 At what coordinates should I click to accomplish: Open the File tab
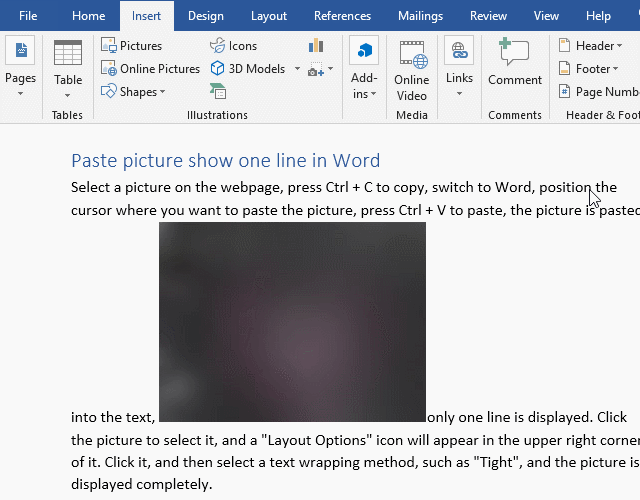click(28, 16)
